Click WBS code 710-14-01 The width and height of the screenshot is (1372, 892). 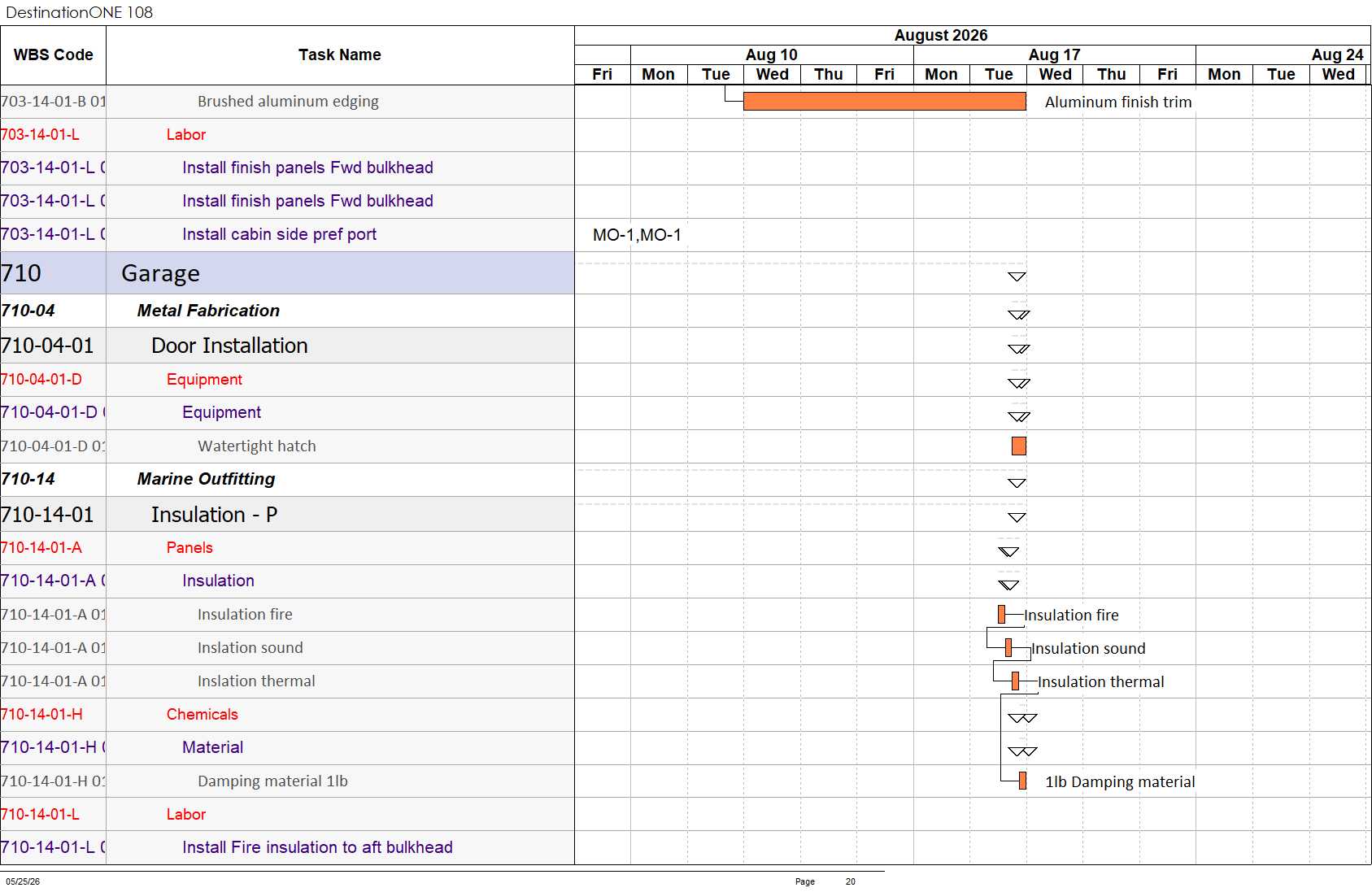[47, 515]
